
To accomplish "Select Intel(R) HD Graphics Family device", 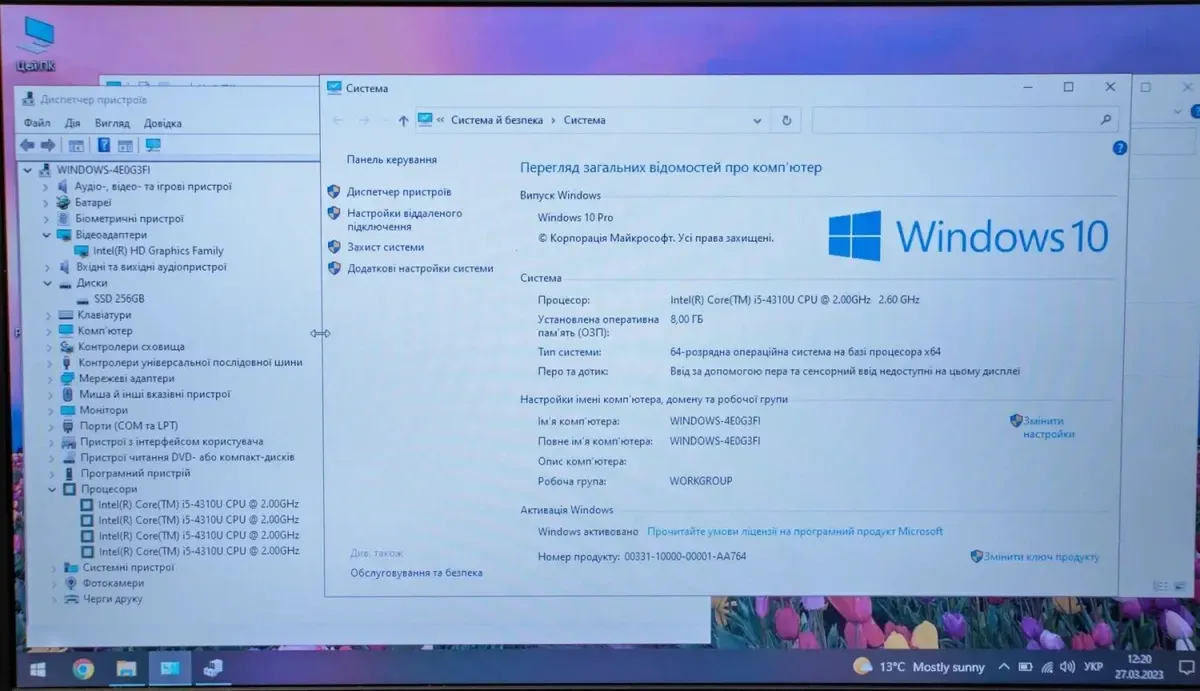I will click(158, 251).
